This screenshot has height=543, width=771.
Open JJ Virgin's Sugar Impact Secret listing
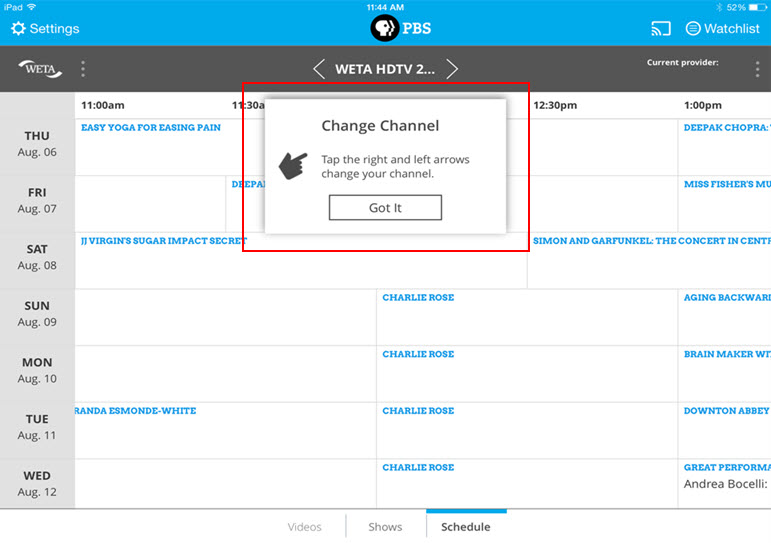(164, 241)
